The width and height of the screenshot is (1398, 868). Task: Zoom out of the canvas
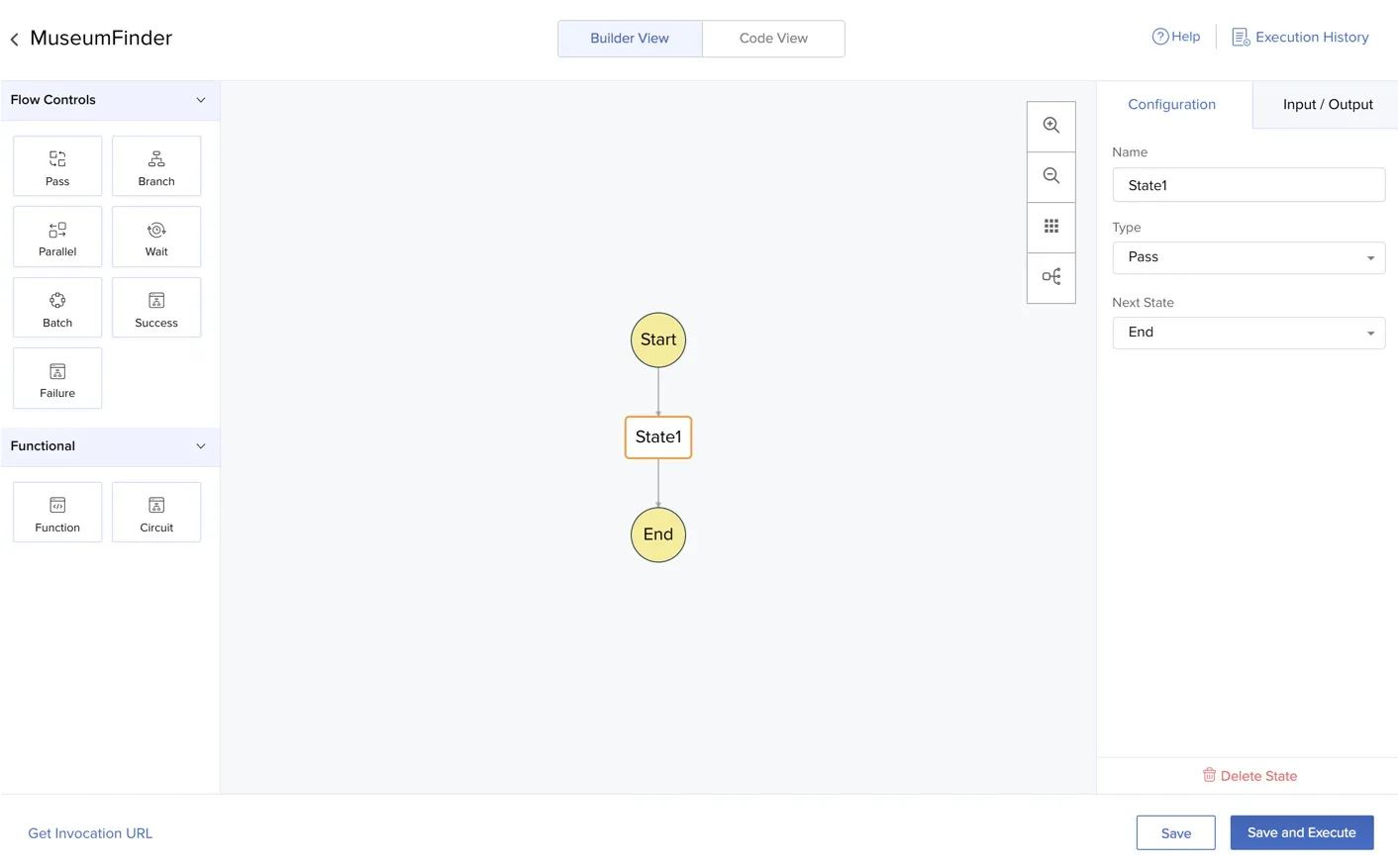[x=1050, y=176]
